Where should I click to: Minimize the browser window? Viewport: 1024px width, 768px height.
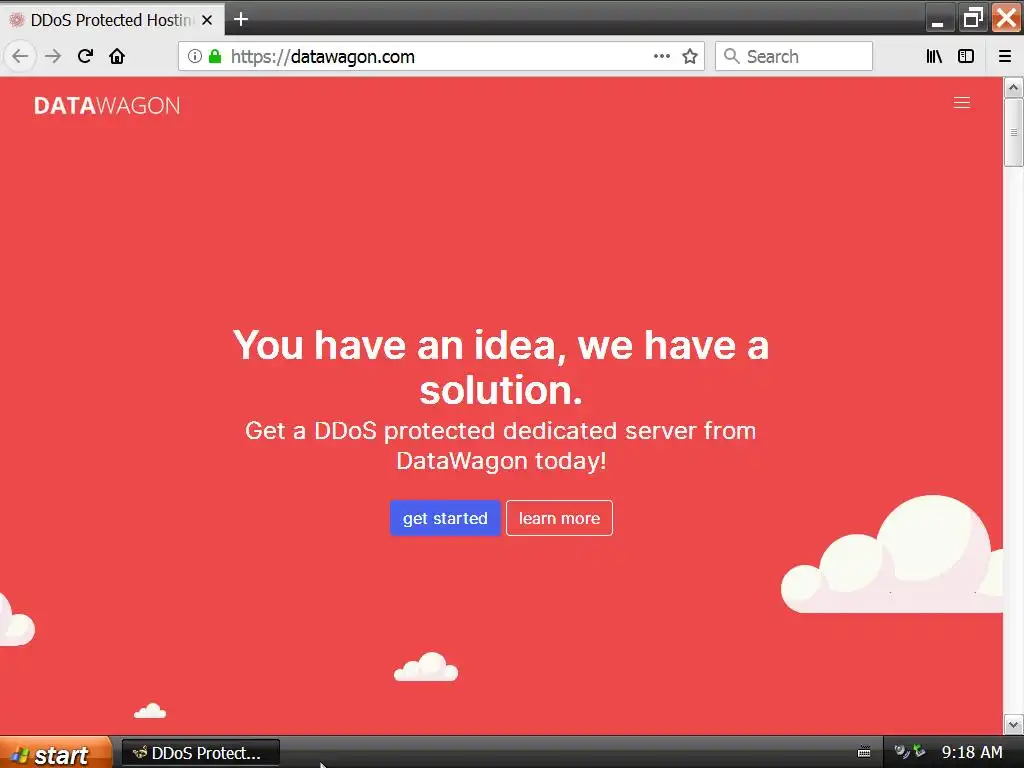tap(938, 19)
